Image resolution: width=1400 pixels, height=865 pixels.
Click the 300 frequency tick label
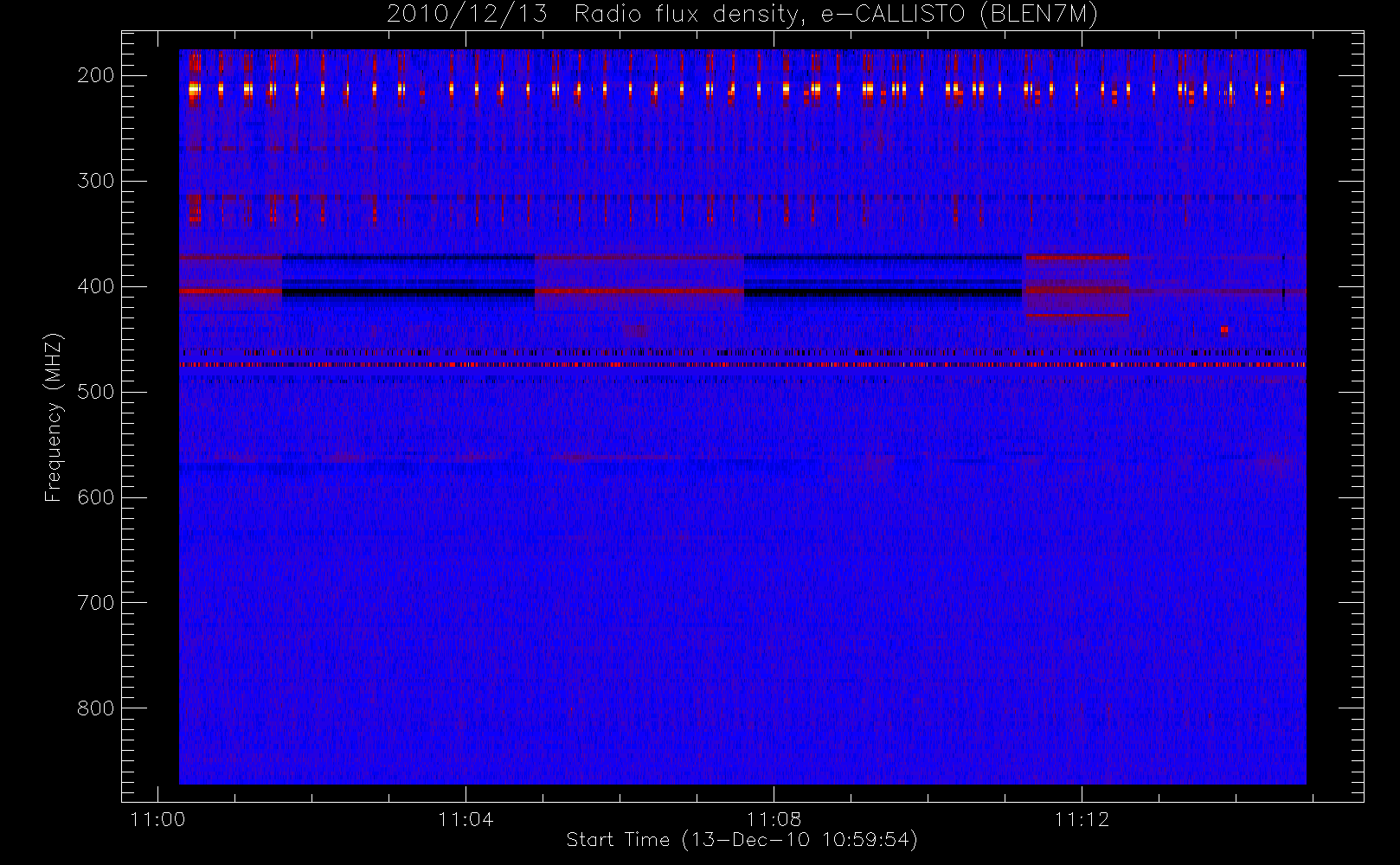tap(96, 181)
